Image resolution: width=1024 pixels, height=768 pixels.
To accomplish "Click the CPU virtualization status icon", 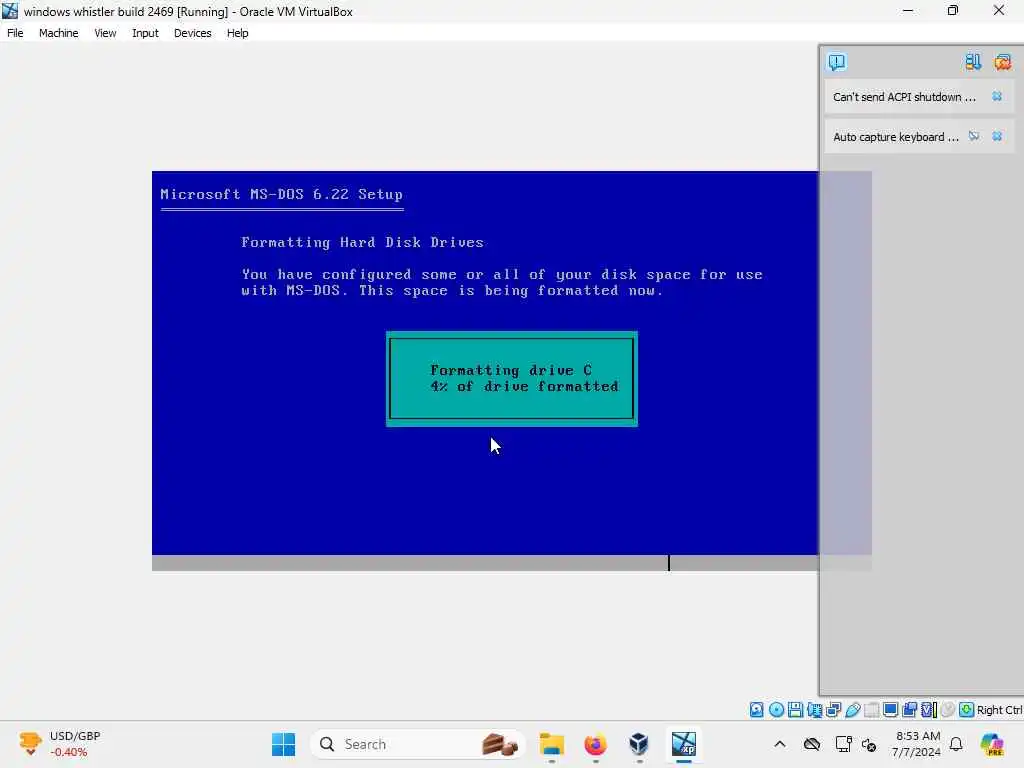I will [x=929, y=710].
